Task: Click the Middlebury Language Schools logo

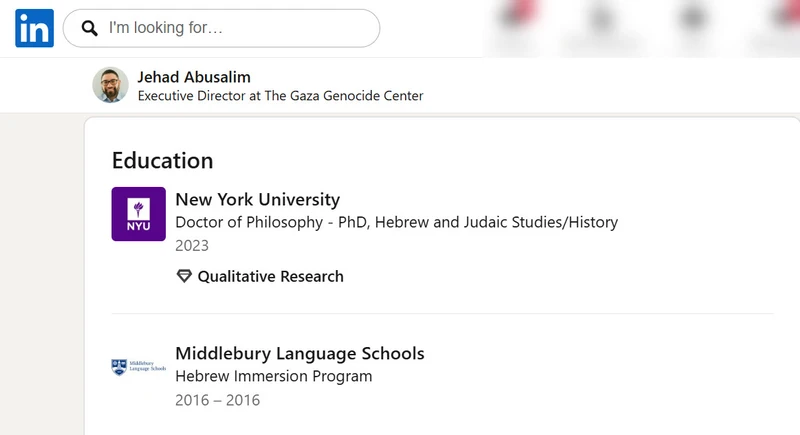Action: pos(139,367)
